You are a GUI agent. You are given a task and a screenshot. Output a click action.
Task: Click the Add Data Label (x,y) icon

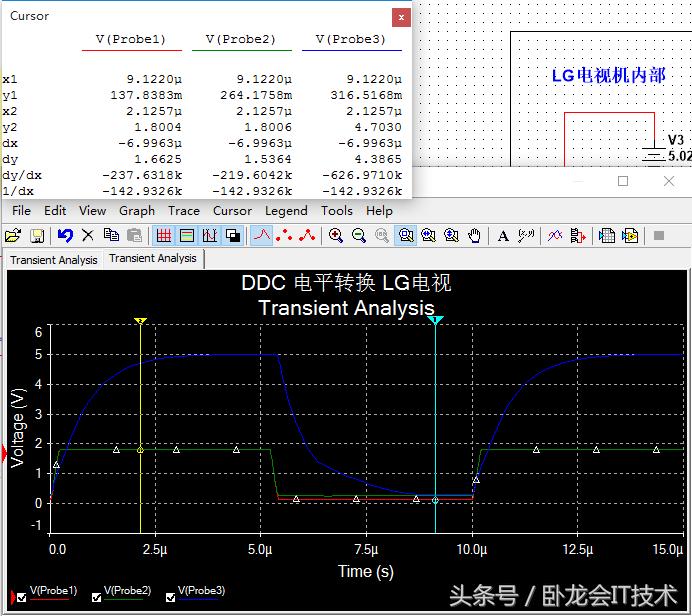click(526, 236)
